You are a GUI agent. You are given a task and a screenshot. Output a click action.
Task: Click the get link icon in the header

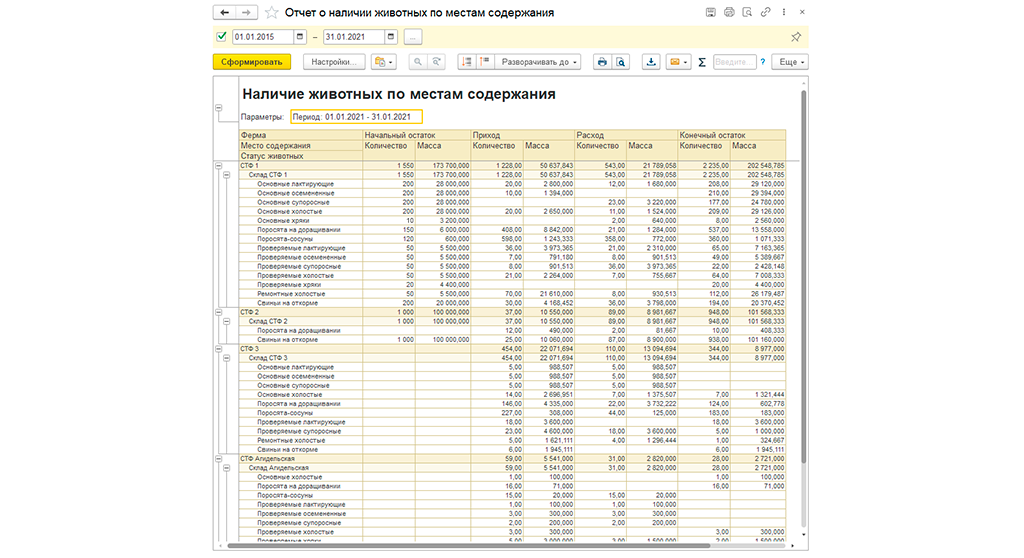pos(765,12)
